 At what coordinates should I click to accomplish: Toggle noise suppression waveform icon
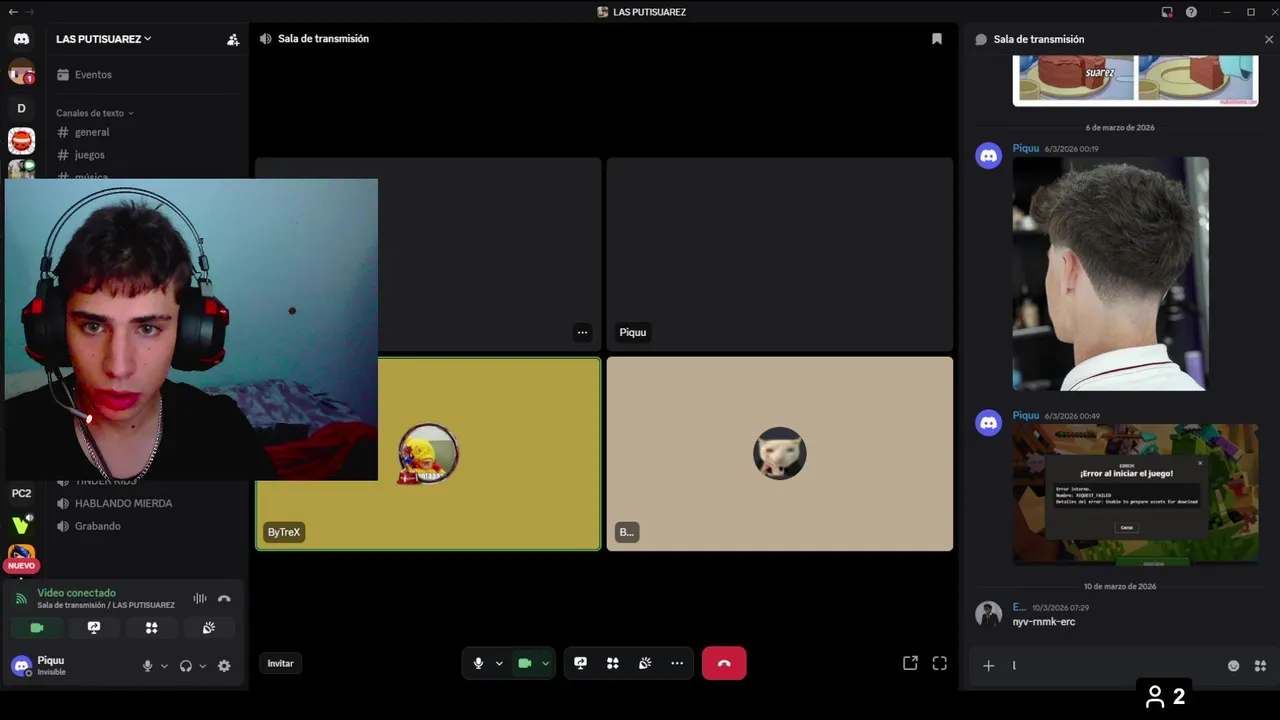pos(200,598)
